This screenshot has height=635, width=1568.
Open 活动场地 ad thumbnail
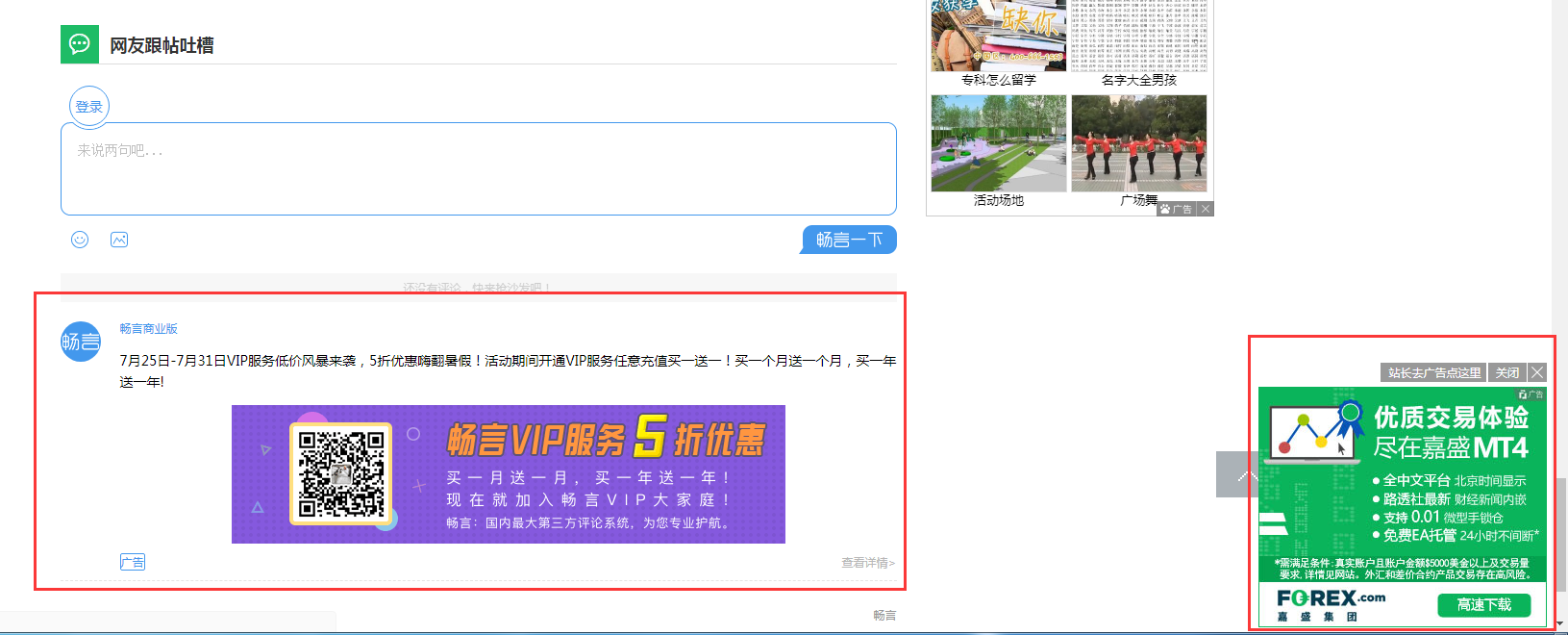[999, 143]
